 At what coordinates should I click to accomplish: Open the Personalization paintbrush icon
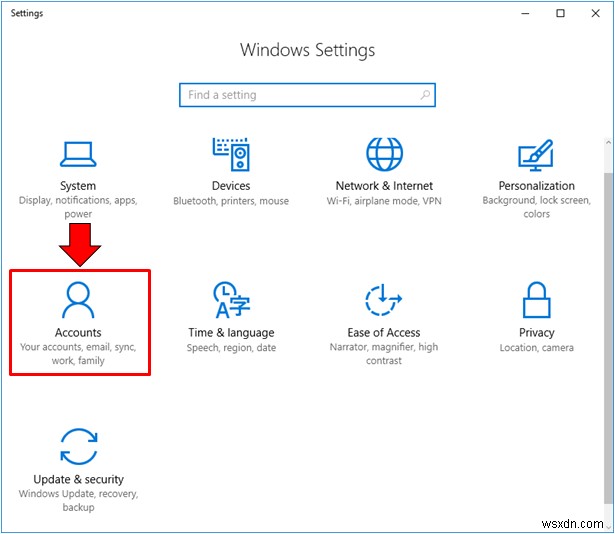(x=536, y=155)
